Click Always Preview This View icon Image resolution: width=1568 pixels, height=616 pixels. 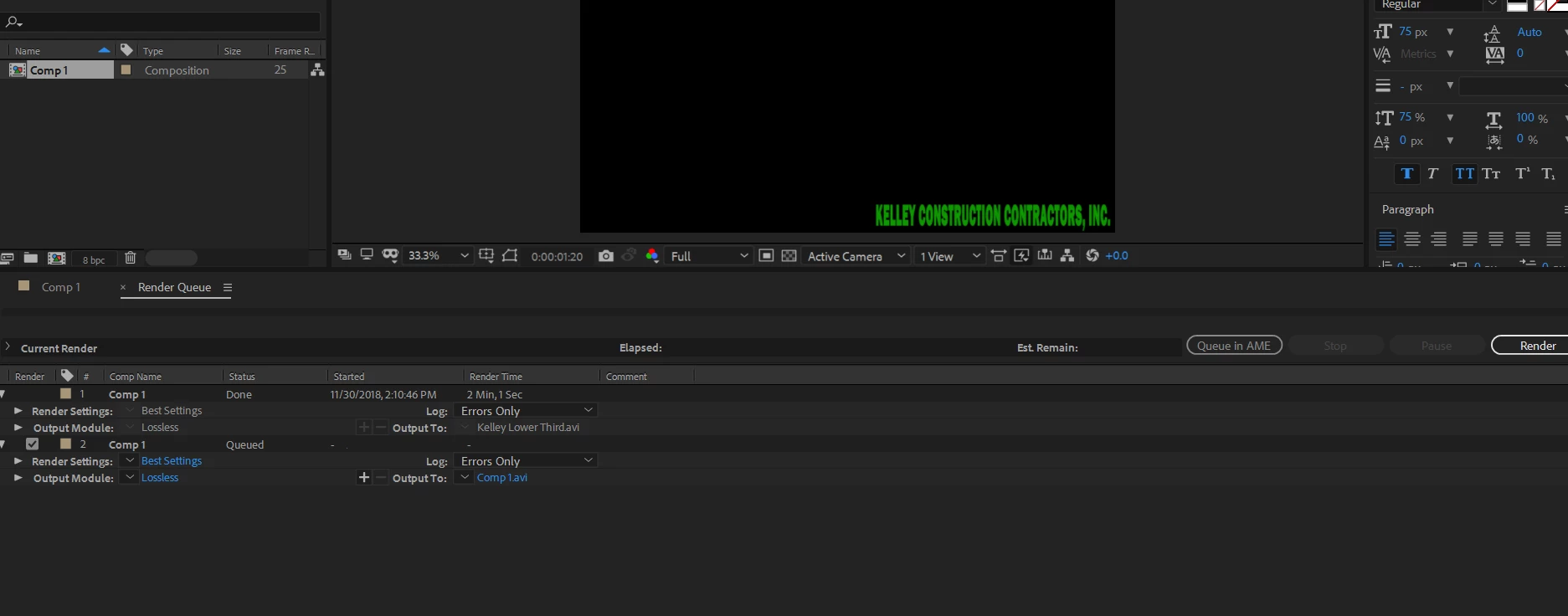344,255
